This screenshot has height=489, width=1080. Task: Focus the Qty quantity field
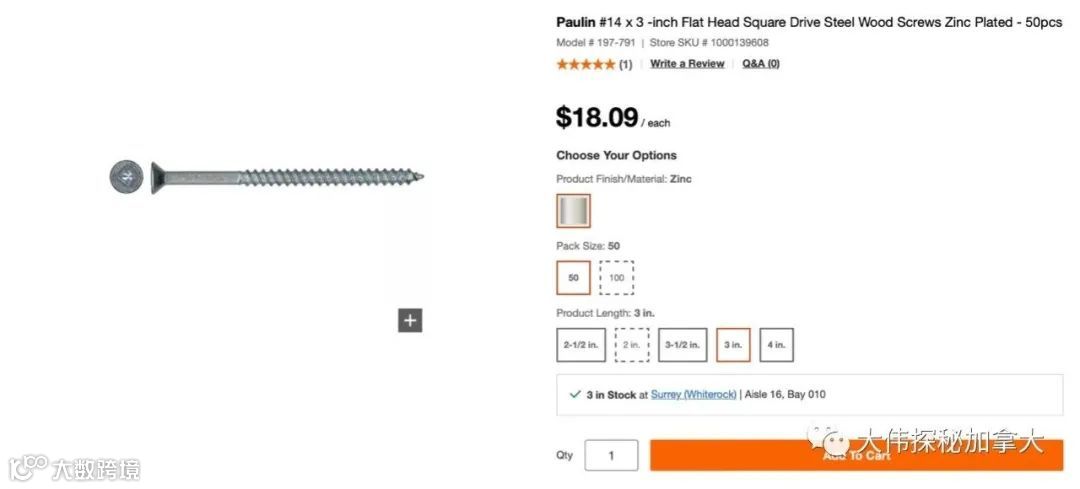(x=611, y=456)
